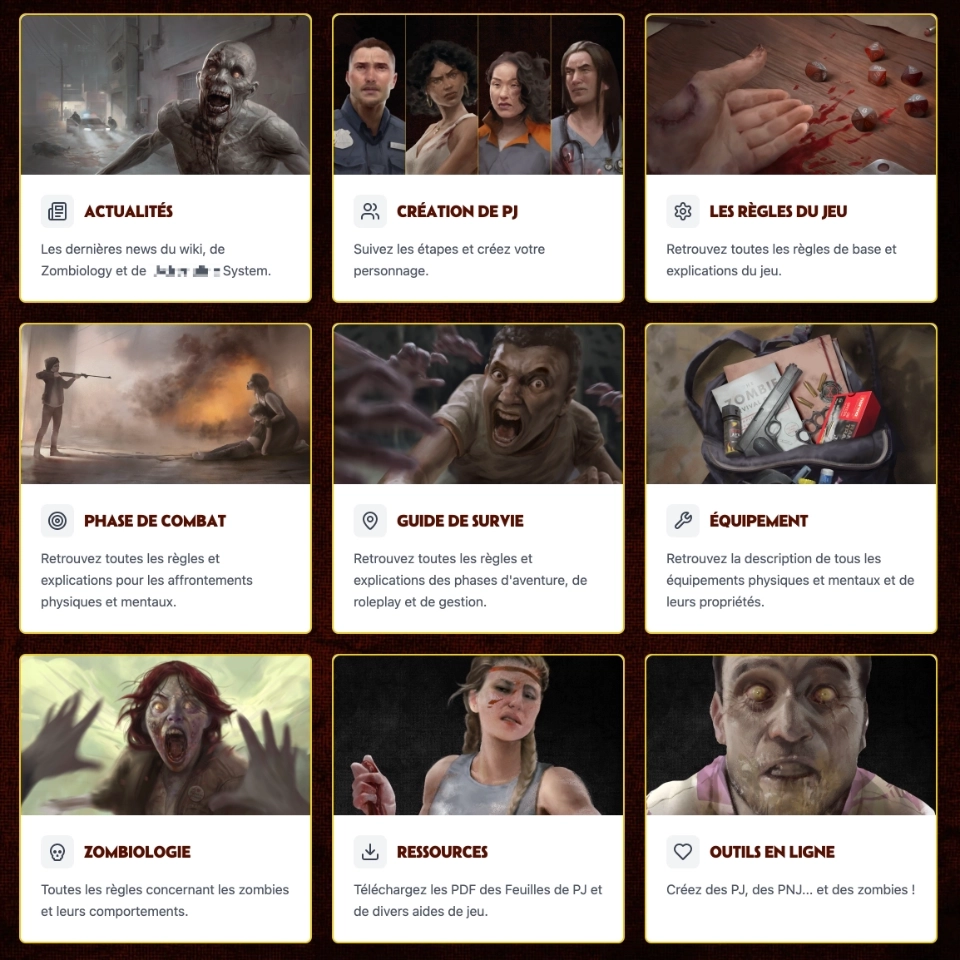Click the download icon beside Ressources
Viewport: 960px width, 960px height.
370,852
